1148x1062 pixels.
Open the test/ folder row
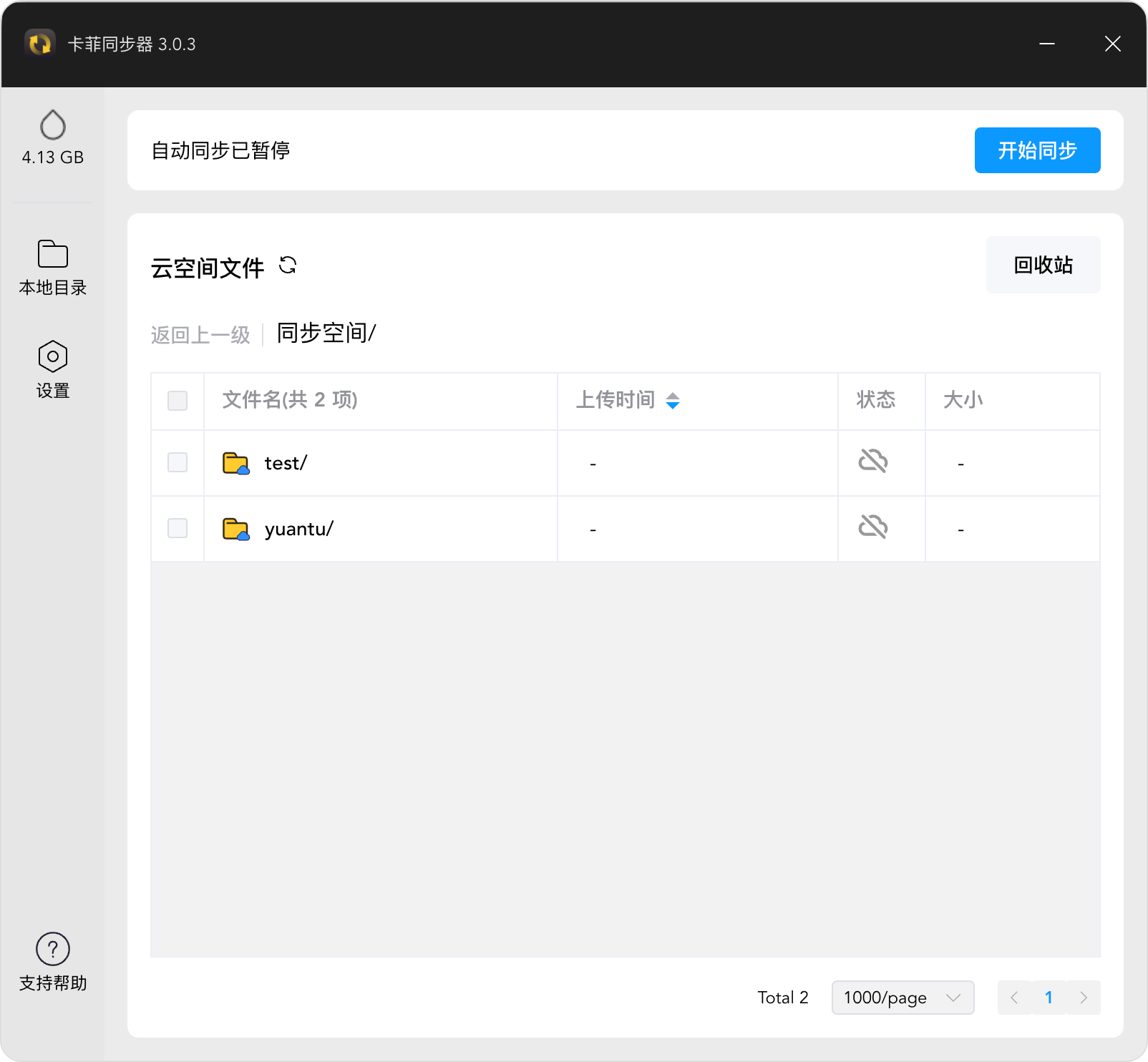coord(626,463)
